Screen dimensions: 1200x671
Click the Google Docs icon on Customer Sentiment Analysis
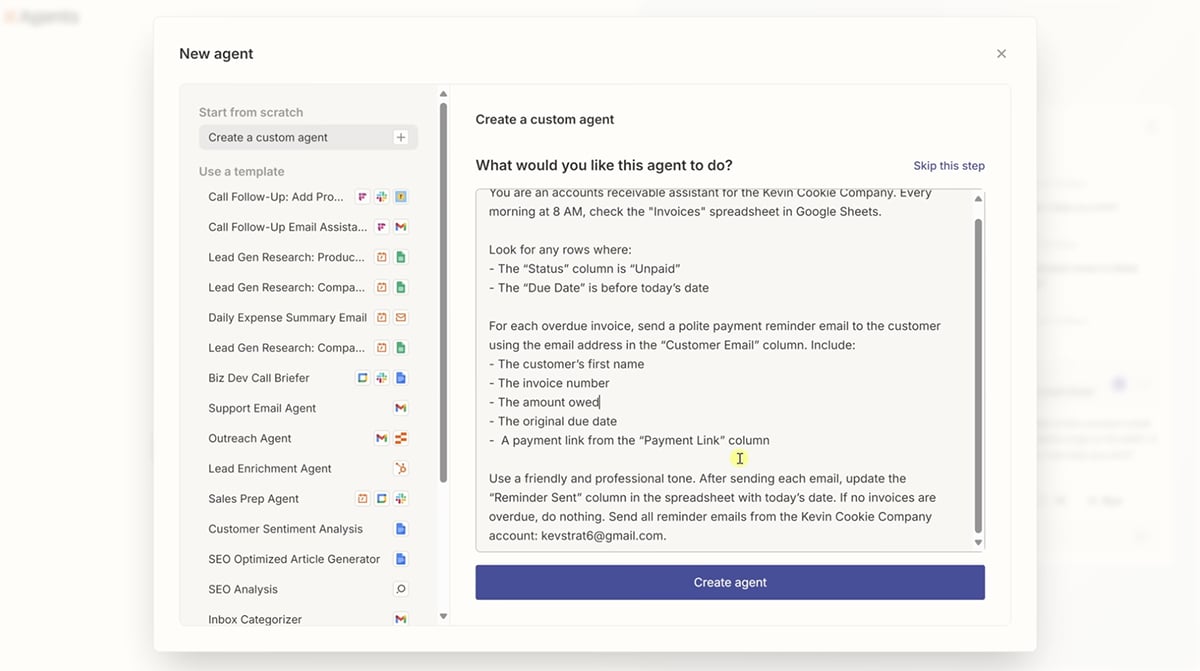pyautogui.click(x=400, y=528)
